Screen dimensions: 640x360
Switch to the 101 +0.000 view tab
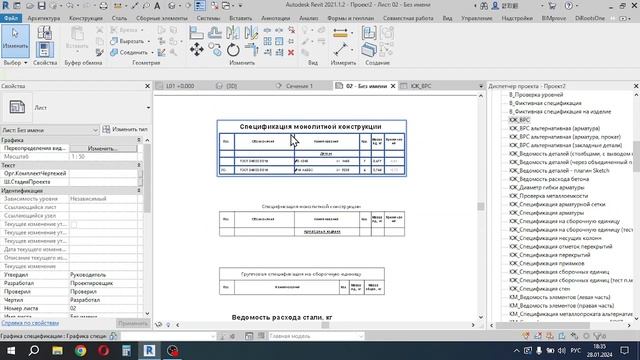180,86
